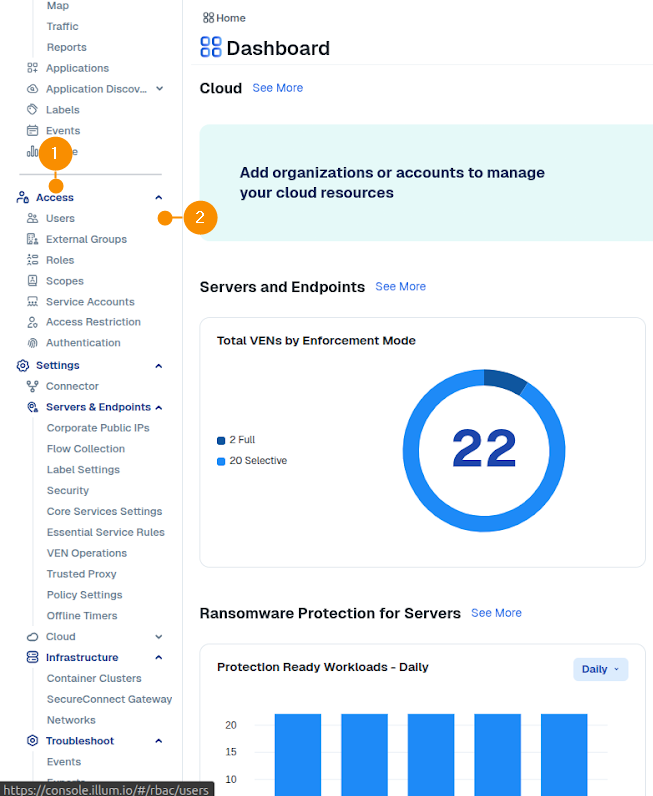Click the 2 Full legend swatch

tap(221, 440)
